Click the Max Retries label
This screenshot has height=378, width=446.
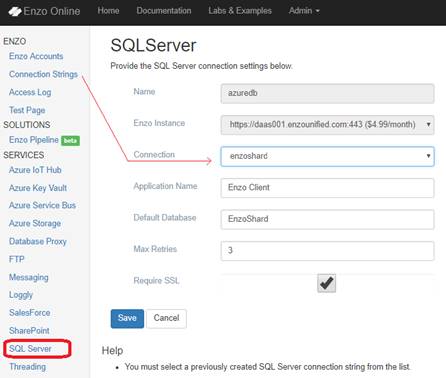point(155,249)
